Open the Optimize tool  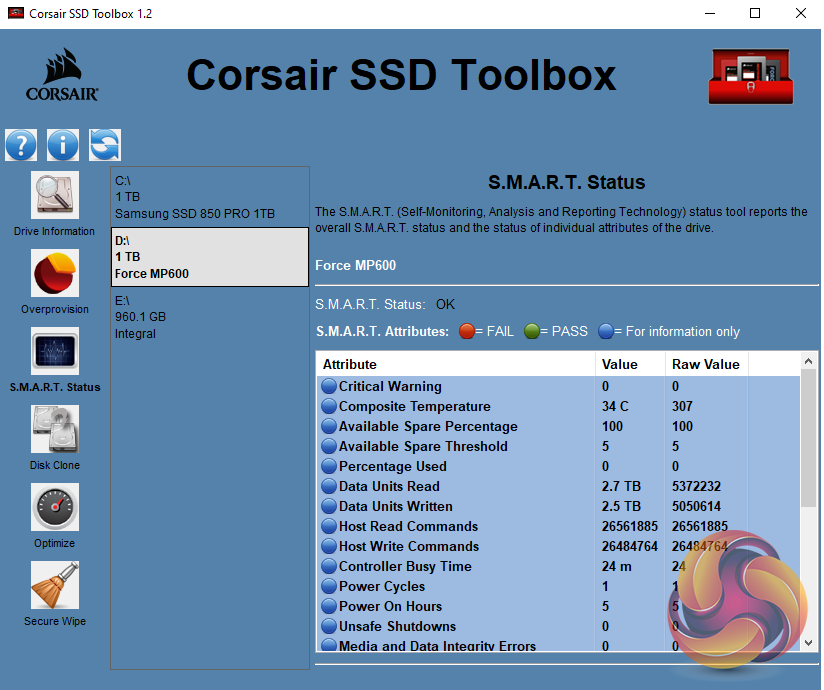coord(55,508)
